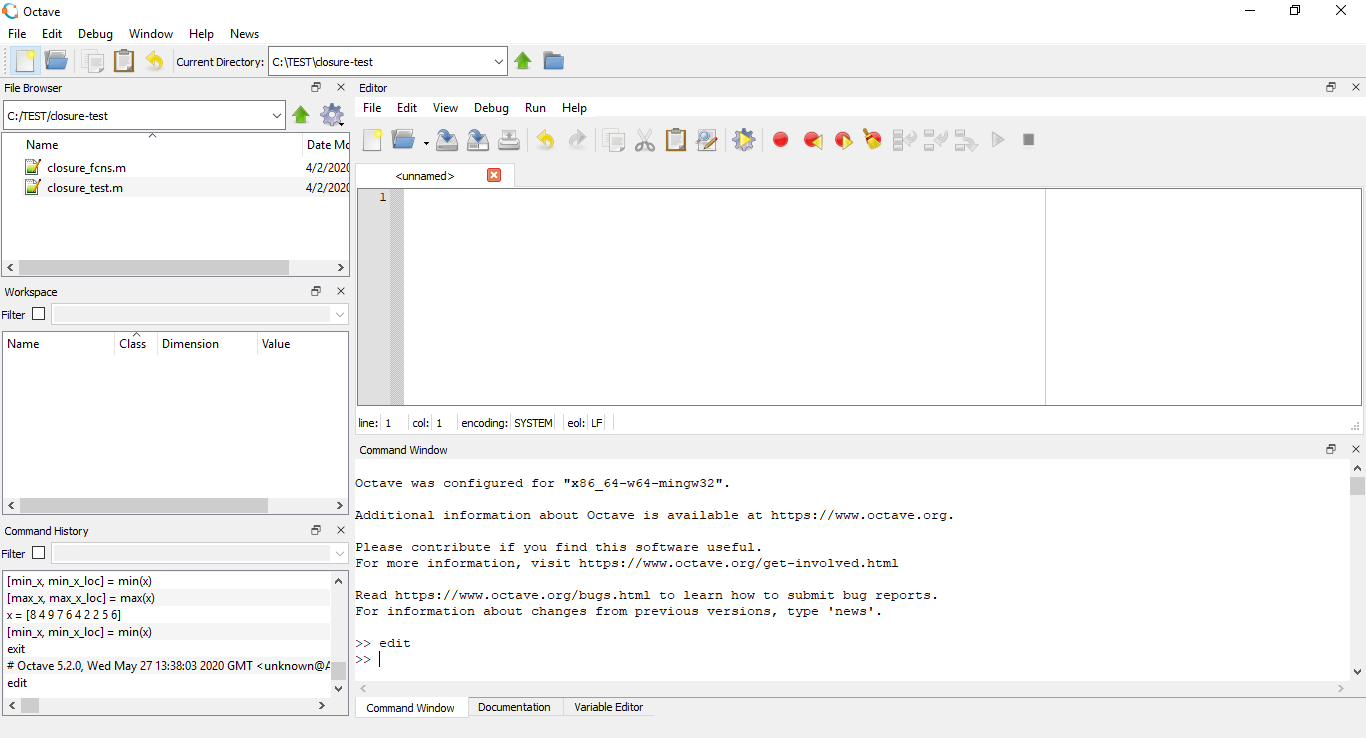This screenshot has width=1366, height=738.
Task: Open existing file in Editor toolbar
Action: (403, 140)
